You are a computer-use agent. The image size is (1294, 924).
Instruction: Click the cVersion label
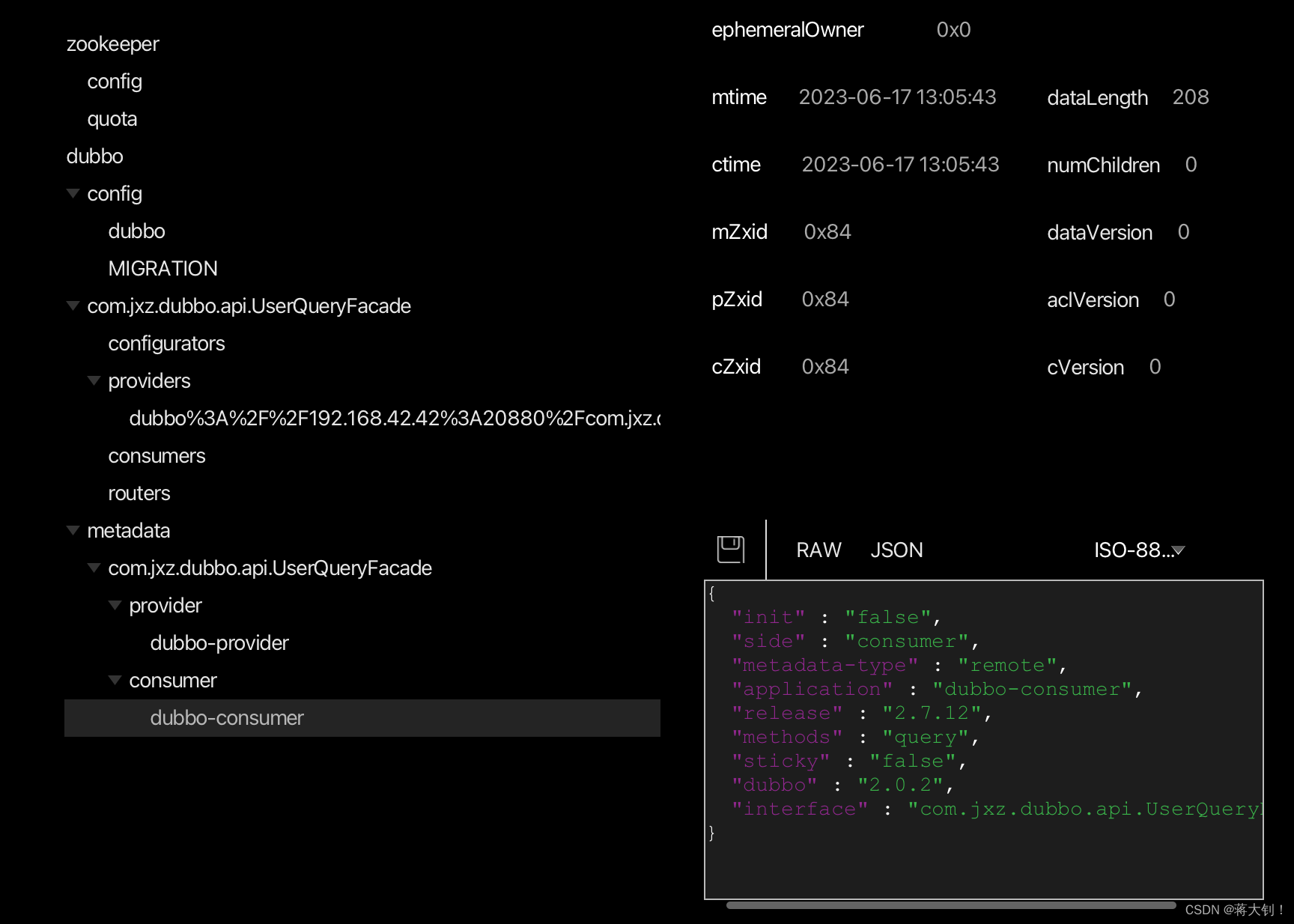1086,367
